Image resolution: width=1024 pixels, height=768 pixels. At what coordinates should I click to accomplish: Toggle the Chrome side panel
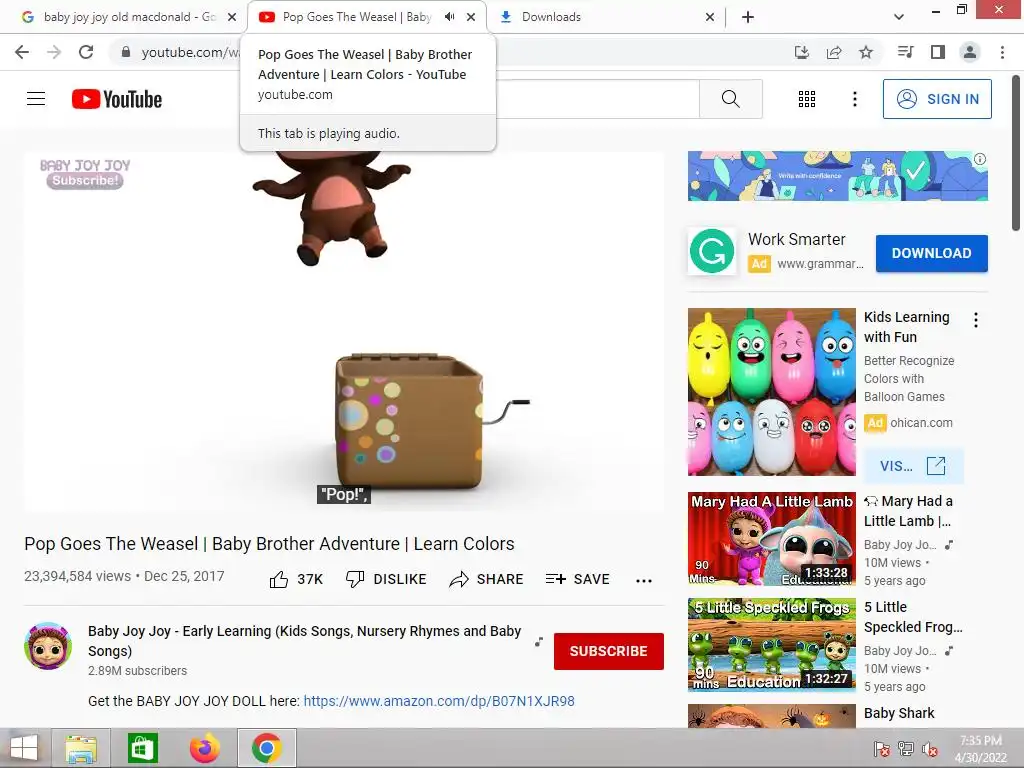point(938,52)
